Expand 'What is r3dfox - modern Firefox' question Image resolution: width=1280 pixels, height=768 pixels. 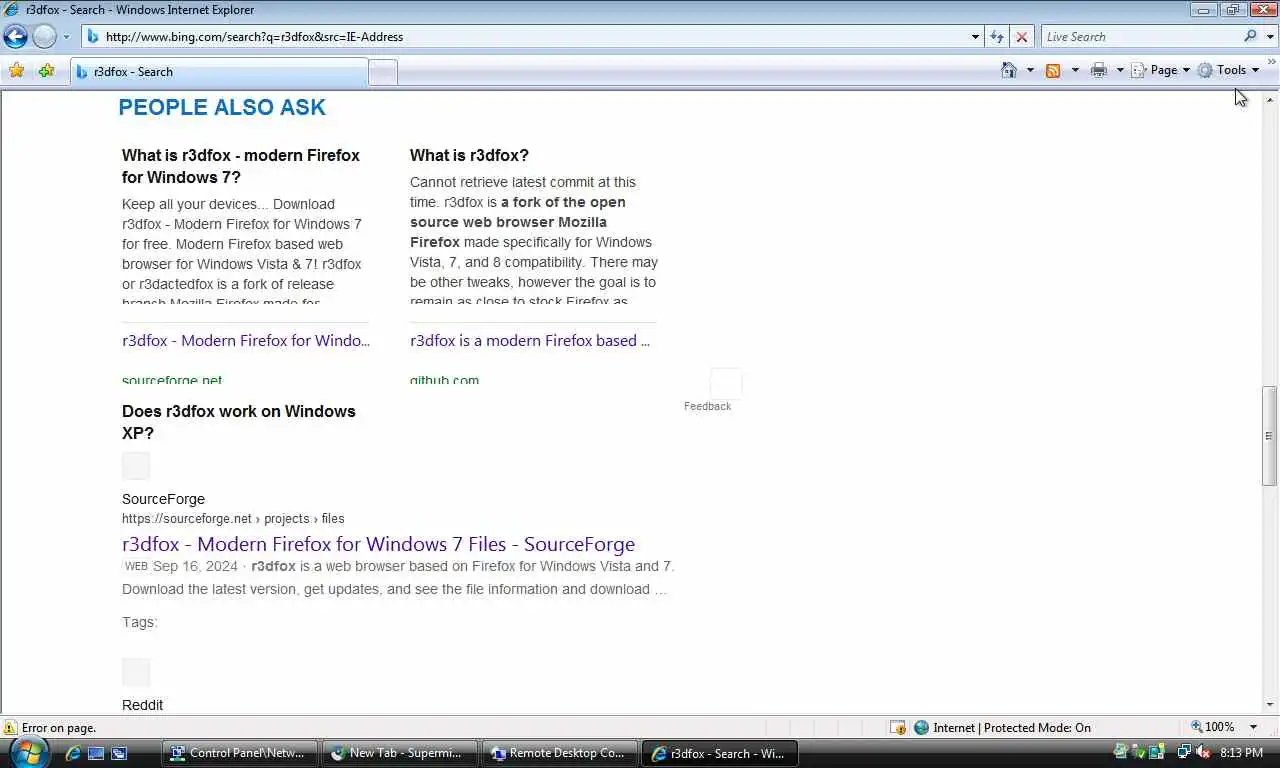coord(241,166)
